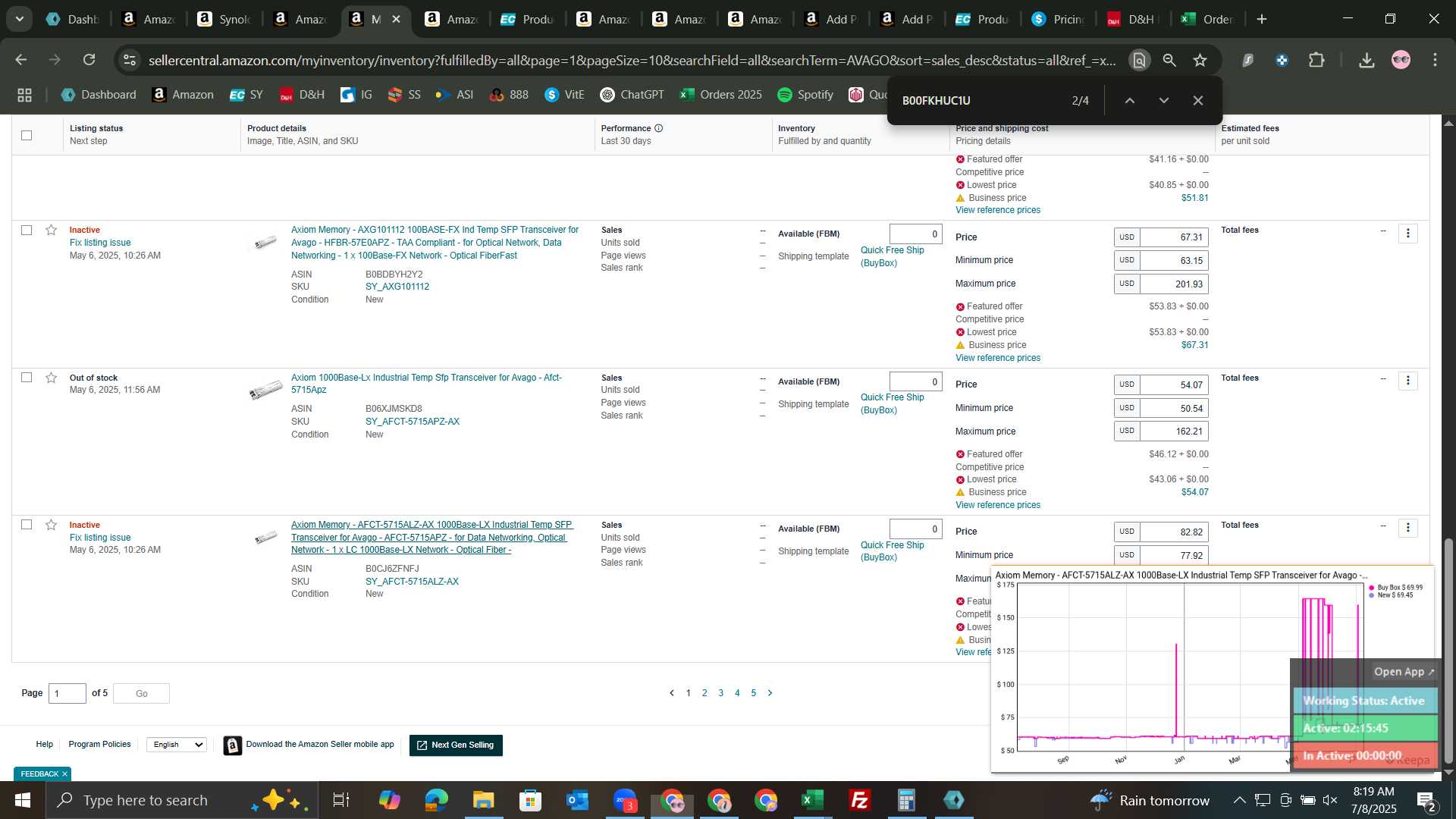The image size is (1456, 819).
Task: Open Axiom 1000Base-Lx AFCT-5715Apz product title
Action: pos(426,384)
